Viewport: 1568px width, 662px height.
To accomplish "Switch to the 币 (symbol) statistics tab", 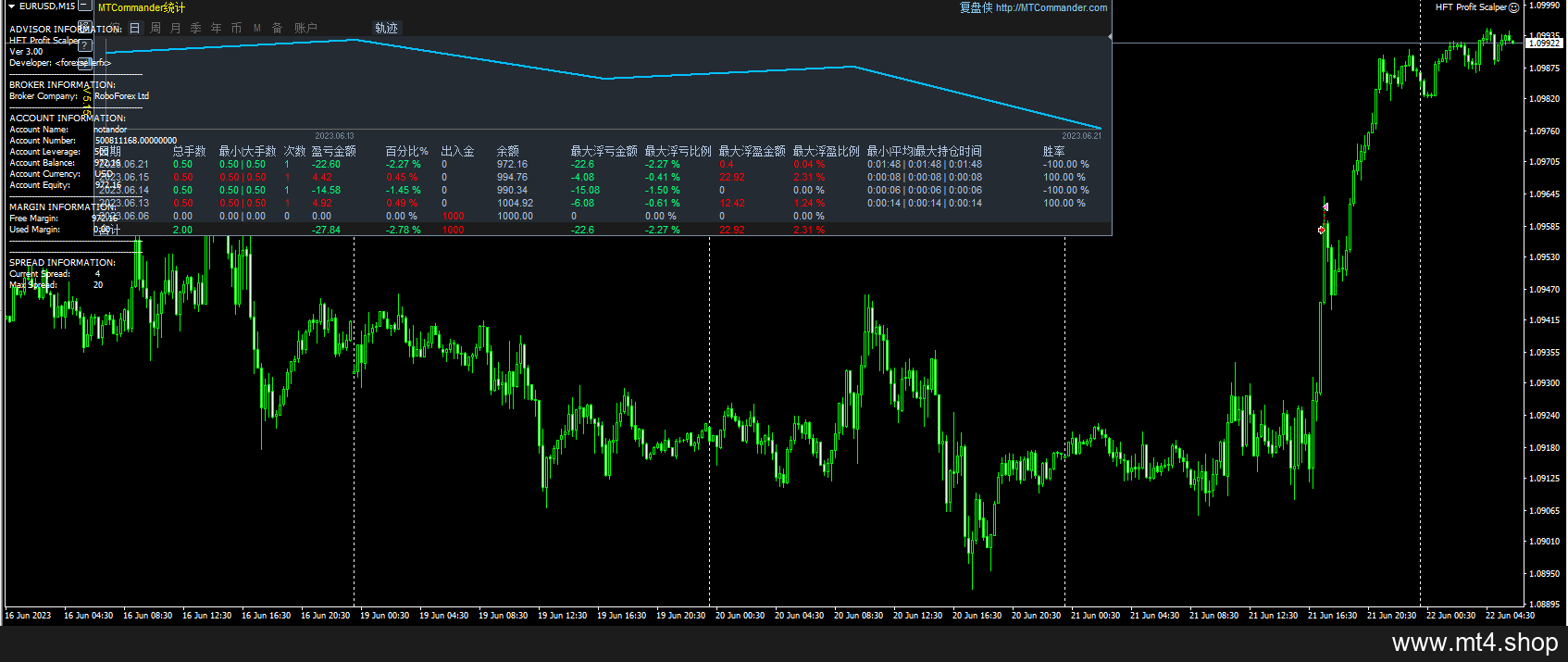I will click(237, 29).
